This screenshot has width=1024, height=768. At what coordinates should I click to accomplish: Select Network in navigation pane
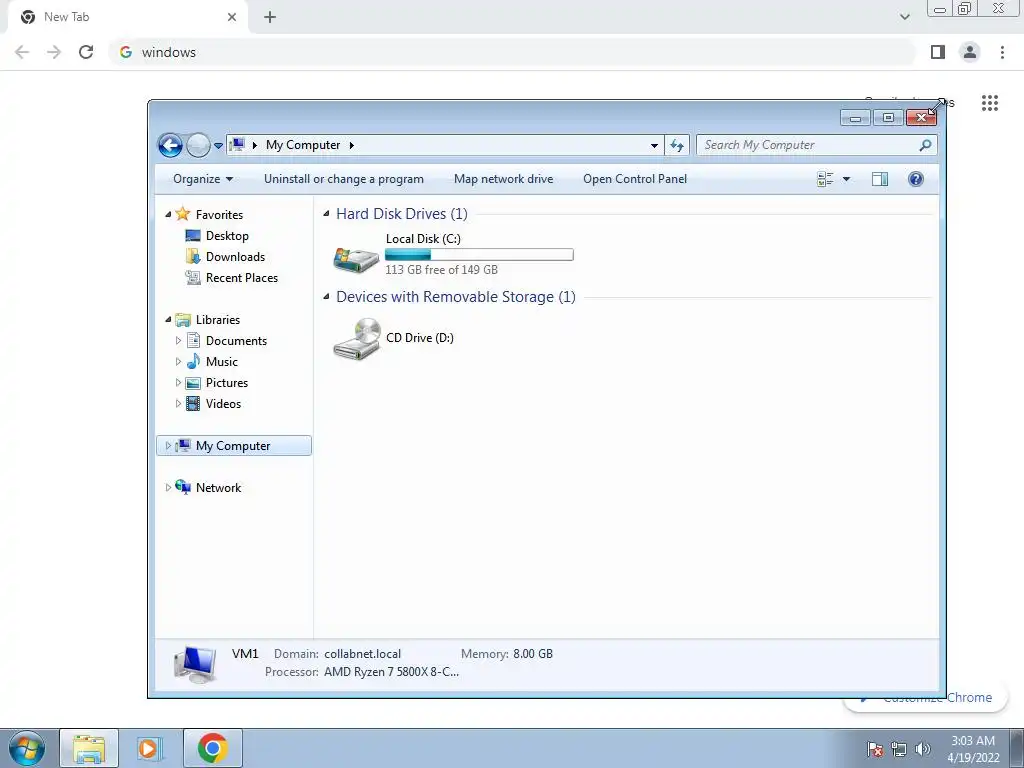point(218,488)
